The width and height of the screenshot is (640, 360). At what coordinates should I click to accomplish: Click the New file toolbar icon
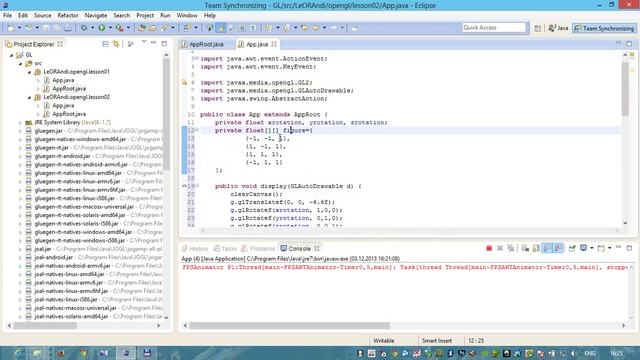pos(11,28)
